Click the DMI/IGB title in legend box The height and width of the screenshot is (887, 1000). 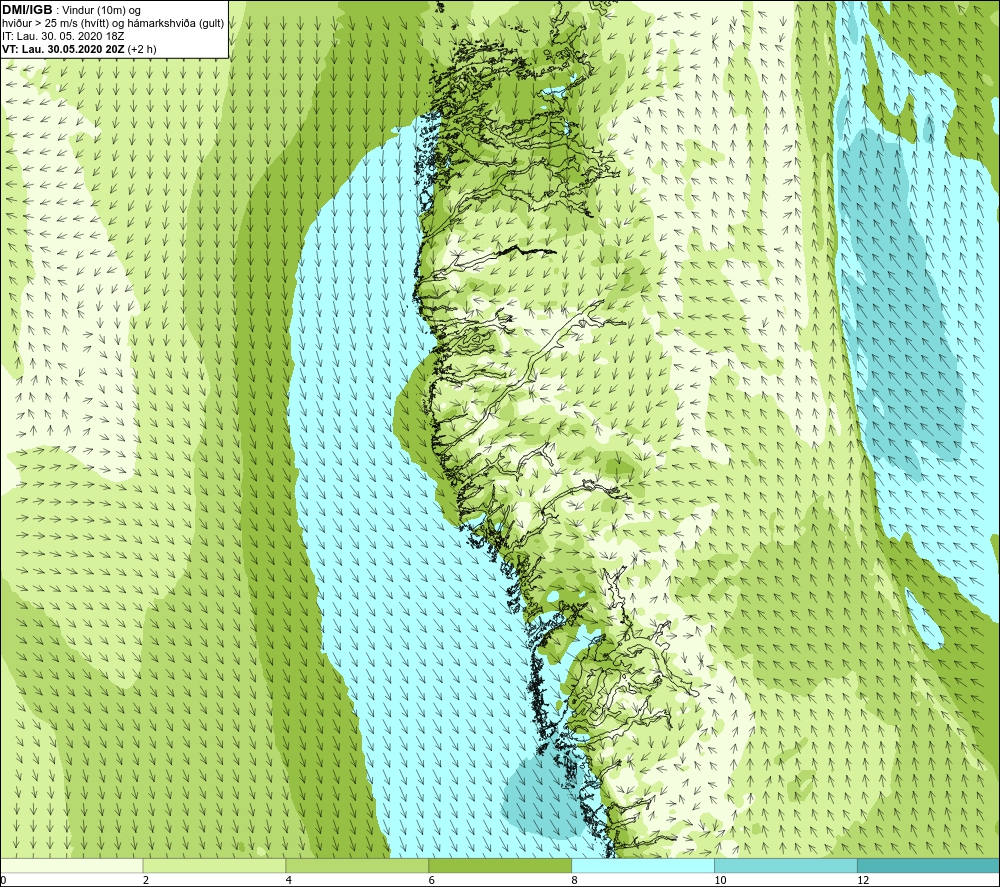[x=27, y=10]
